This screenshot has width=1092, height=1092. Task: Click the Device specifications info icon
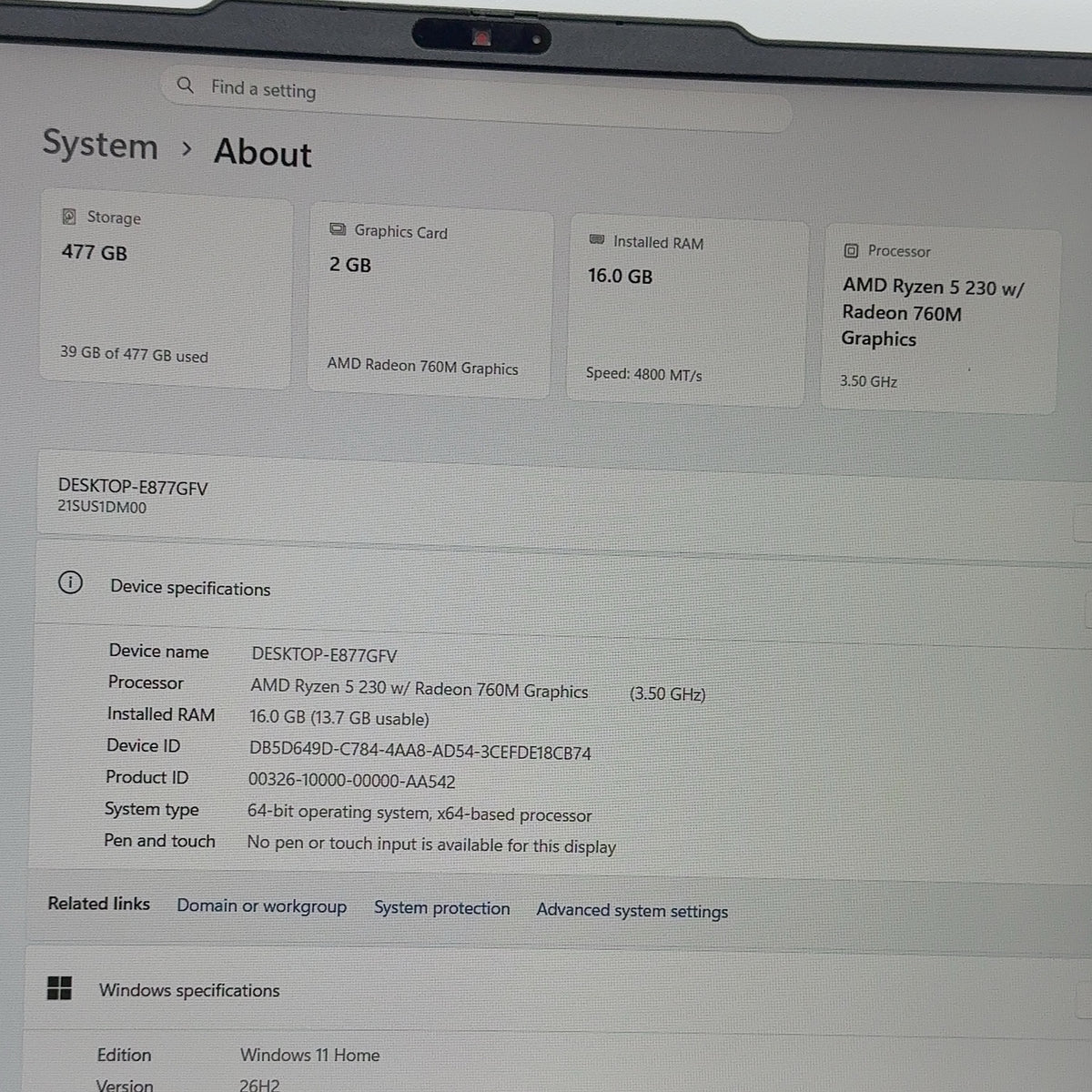tap(70, 582)
